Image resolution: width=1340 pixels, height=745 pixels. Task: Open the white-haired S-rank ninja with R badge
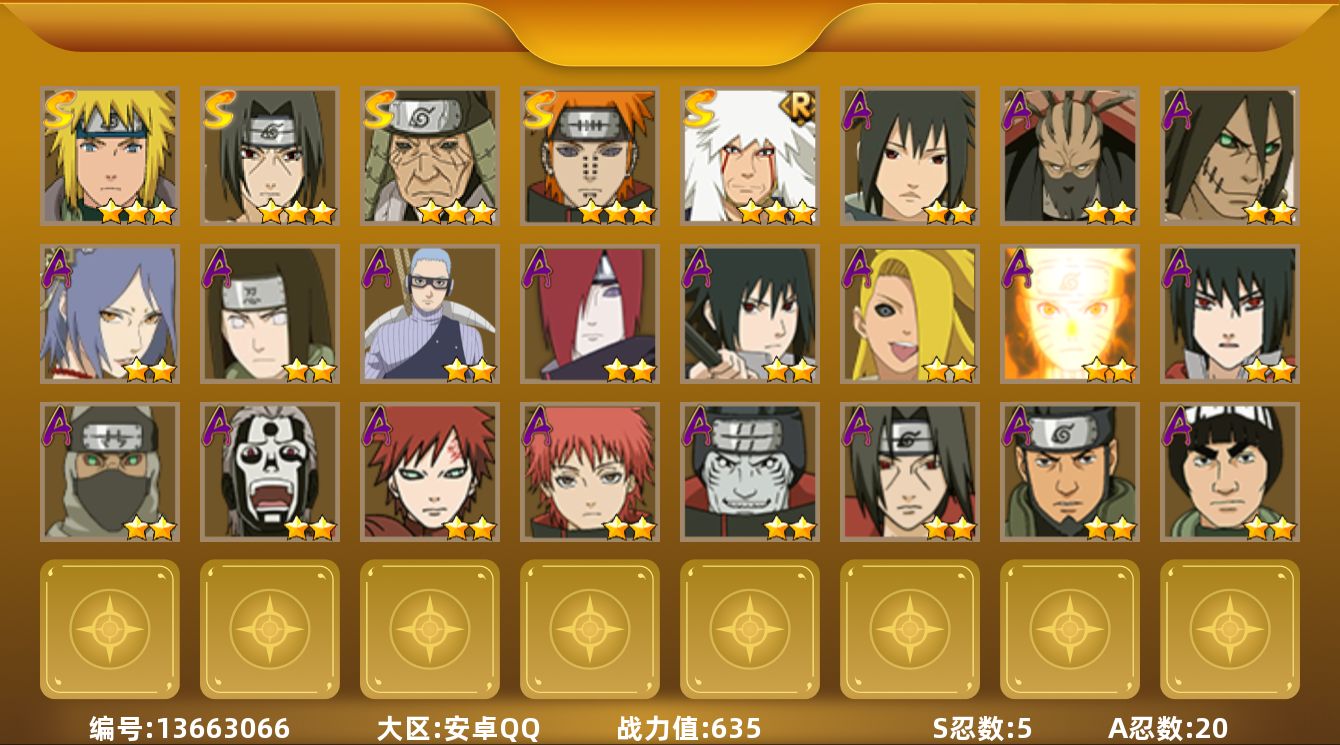click(x=750, y=155)
